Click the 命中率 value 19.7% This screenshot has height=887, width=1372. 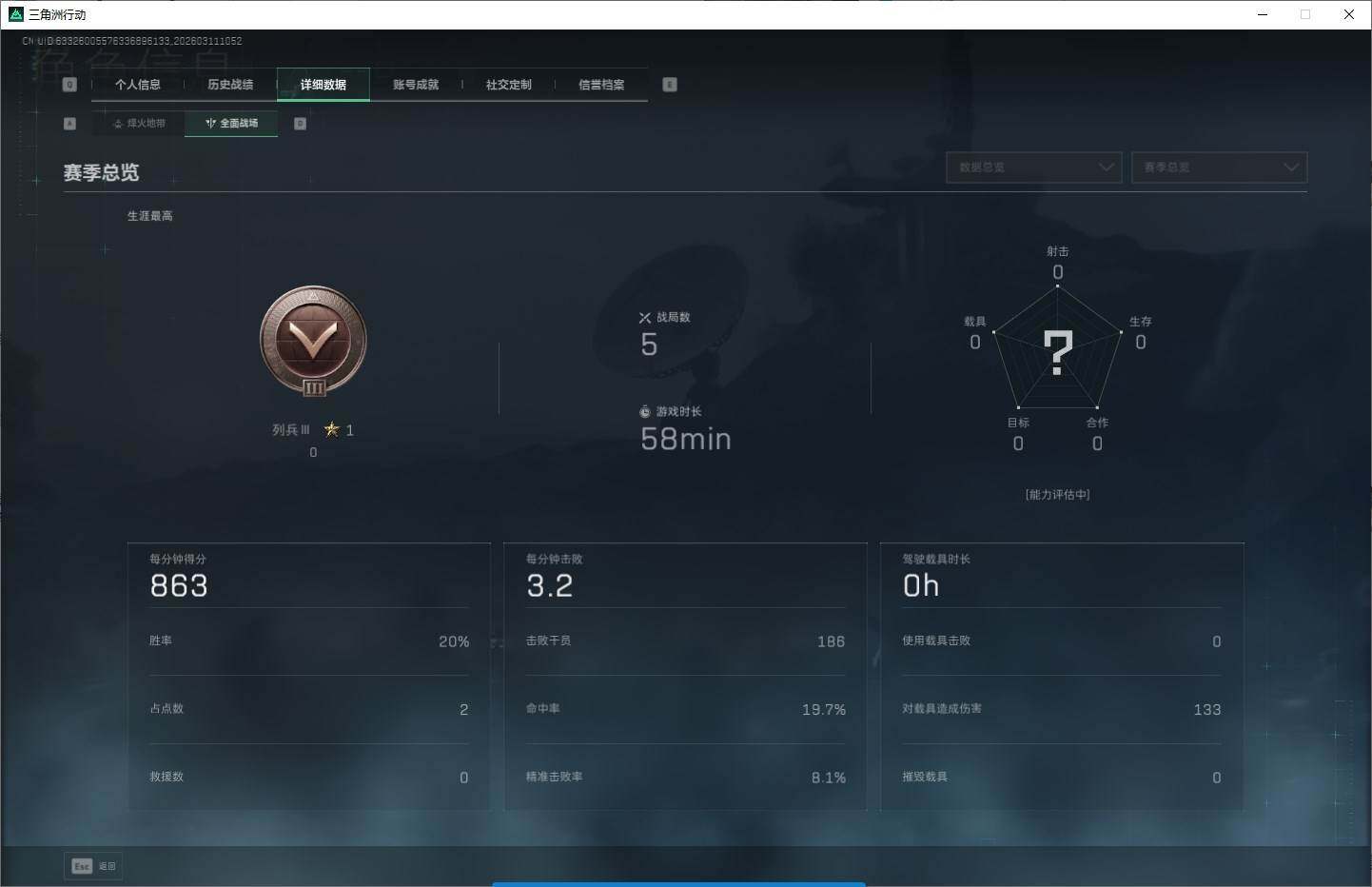pos(824,710)
